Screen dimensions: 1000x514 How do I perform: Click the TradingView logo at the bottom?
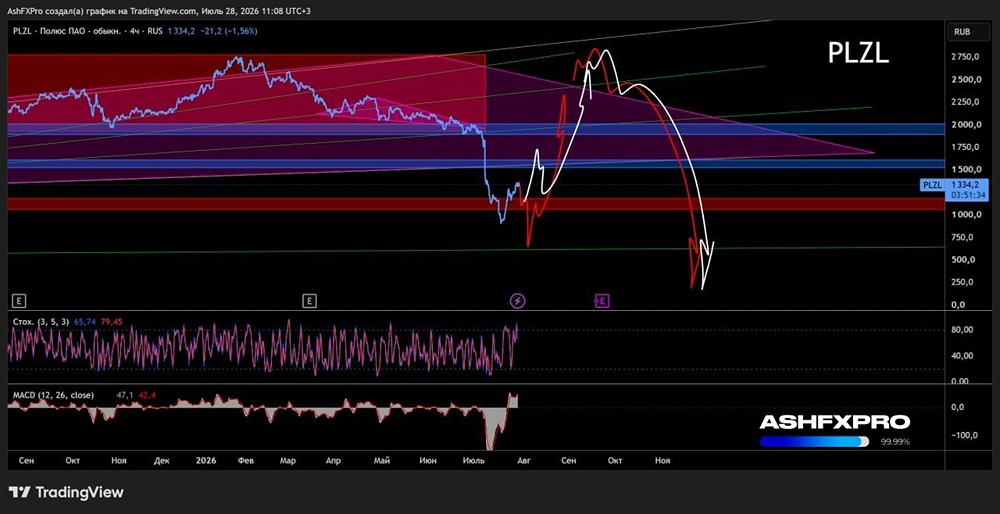click(x=66, y=492)
